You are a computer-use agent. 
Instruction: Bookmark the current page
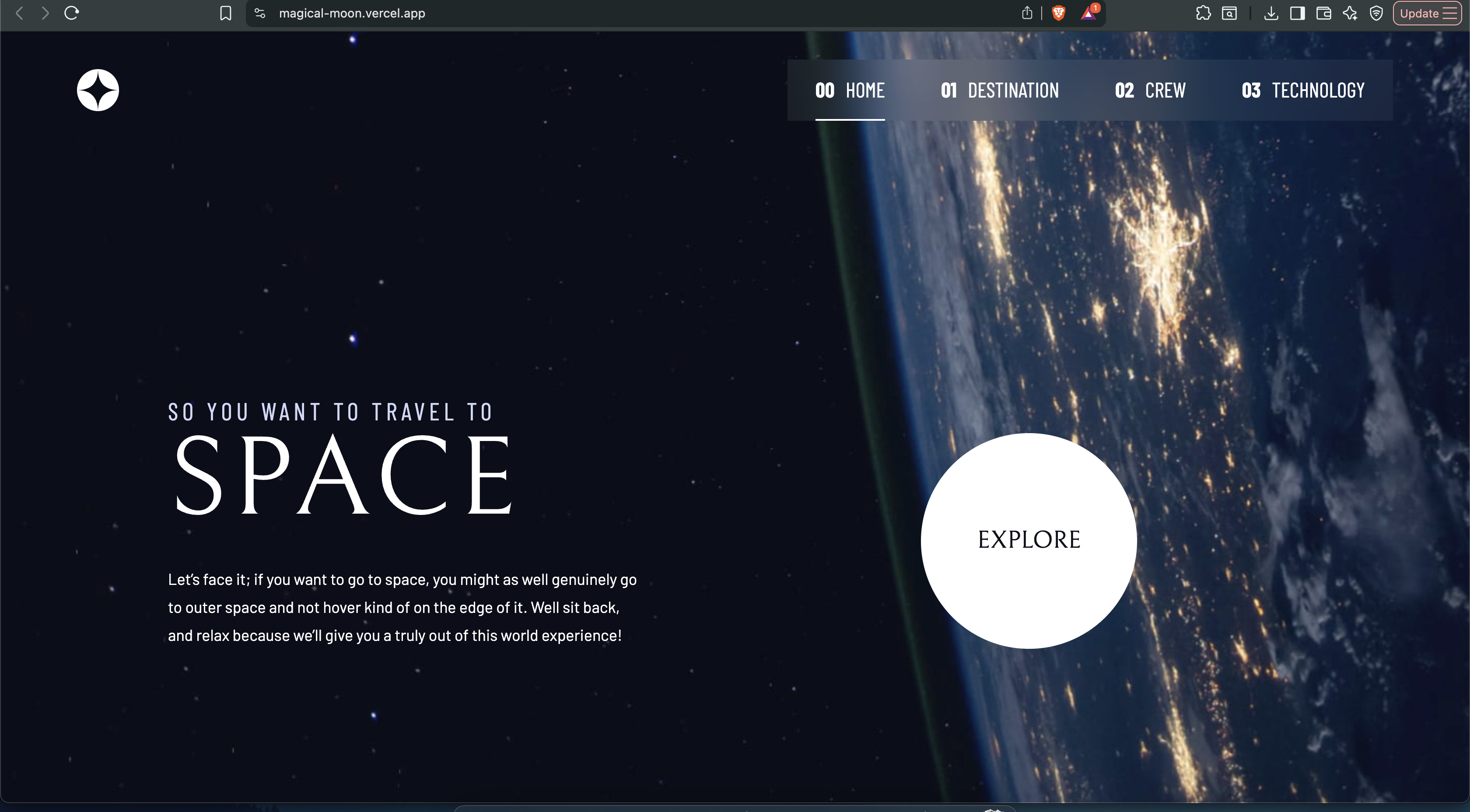click(x=225, y=13)
